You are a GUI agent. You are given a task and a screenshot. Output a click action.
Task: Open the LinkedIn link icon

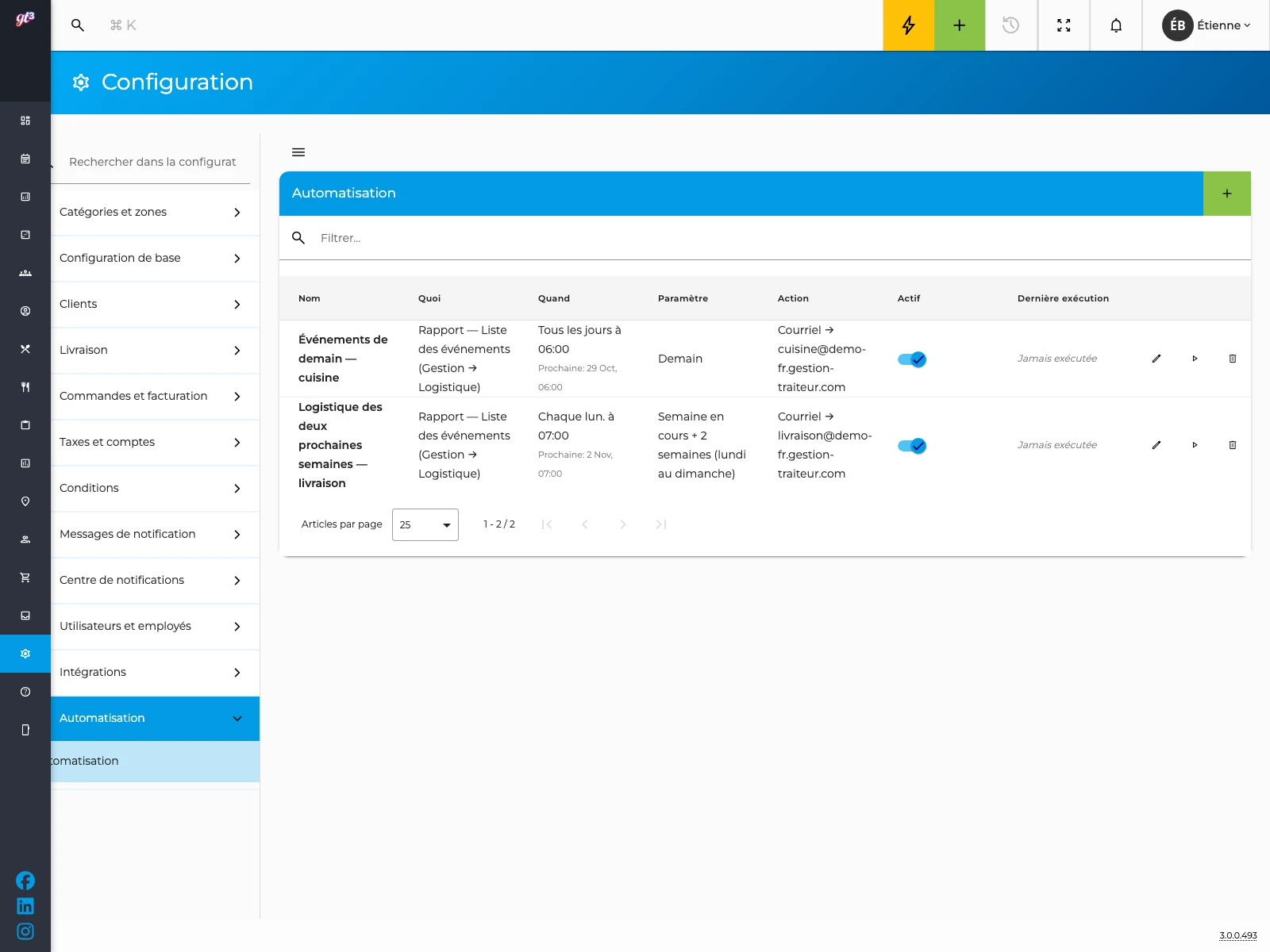pos(25,906)
